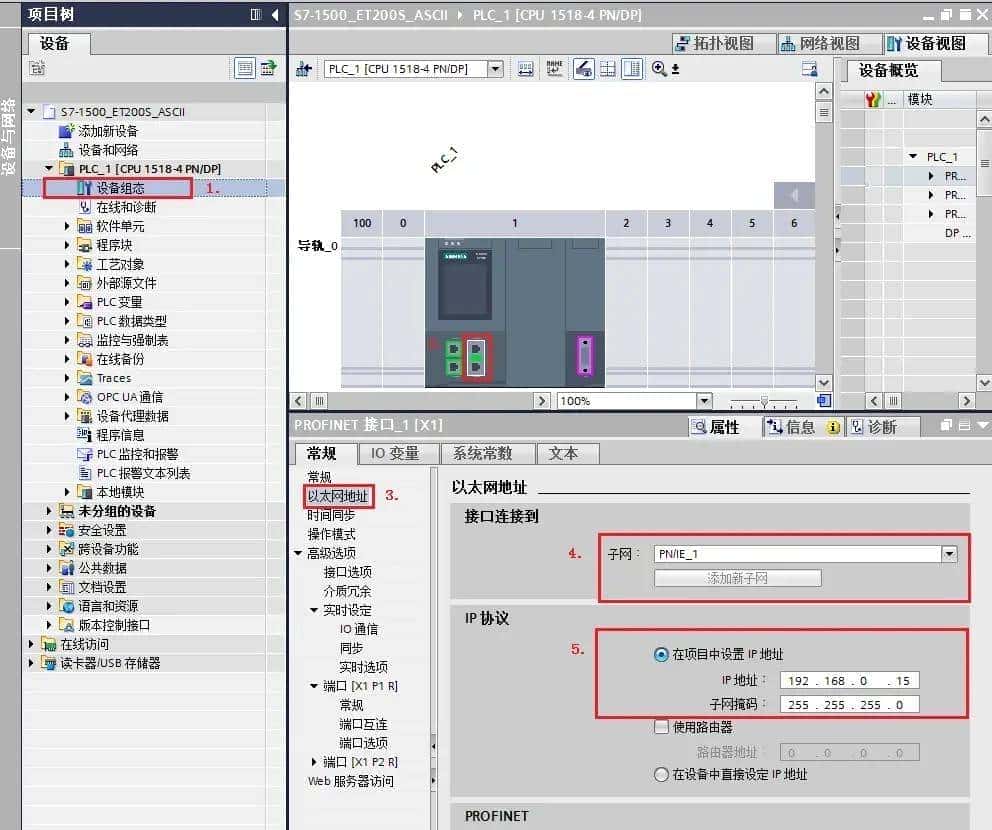This screenshot has height=830, width=992.
Task: Switch to the IO 变量 tab
Action: (398, 453)
